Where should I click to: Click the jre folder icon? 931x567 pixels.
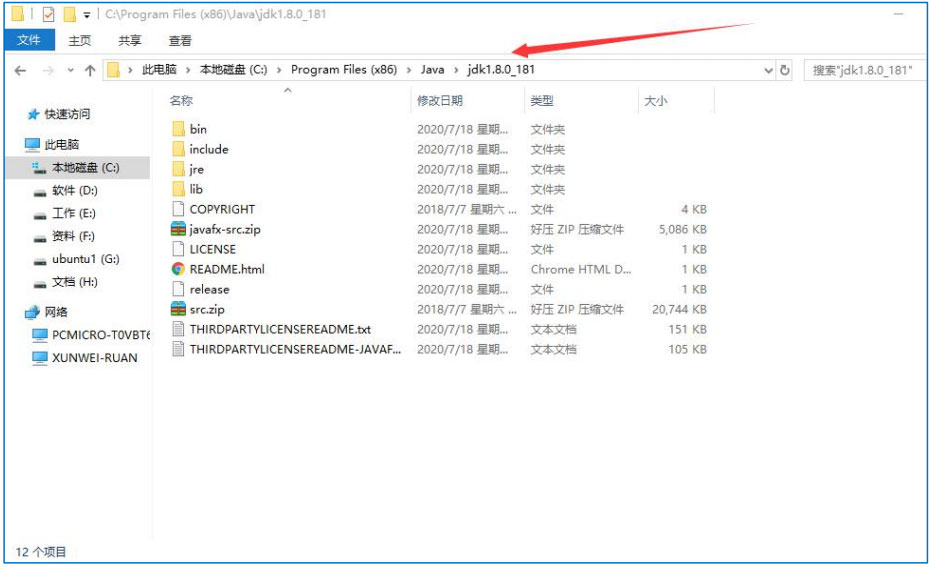[178, 169]
